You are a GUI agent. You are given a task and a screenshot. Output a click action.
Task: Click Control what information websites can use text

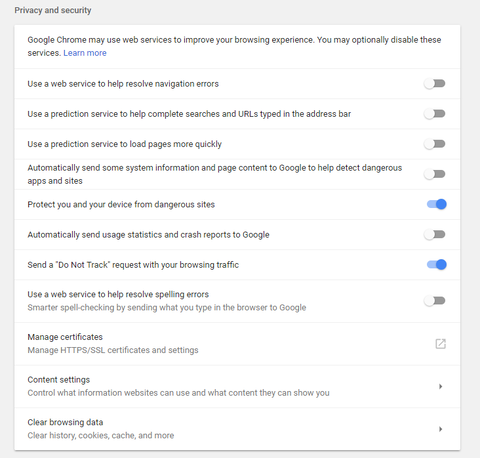[178, 393]
